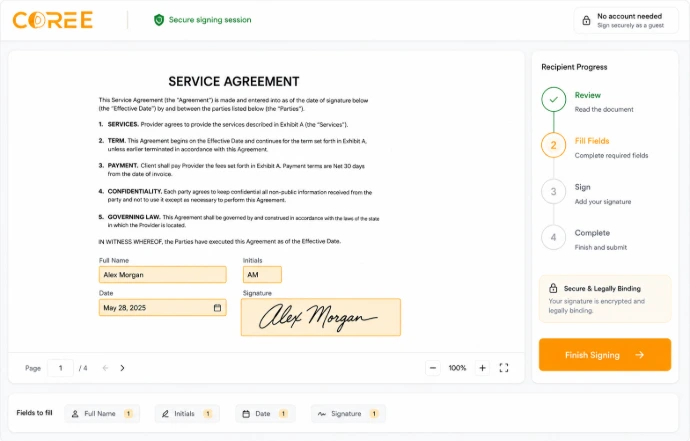
Task: Click the Secure & Legally Binding notice
Action: pos(605,299)
